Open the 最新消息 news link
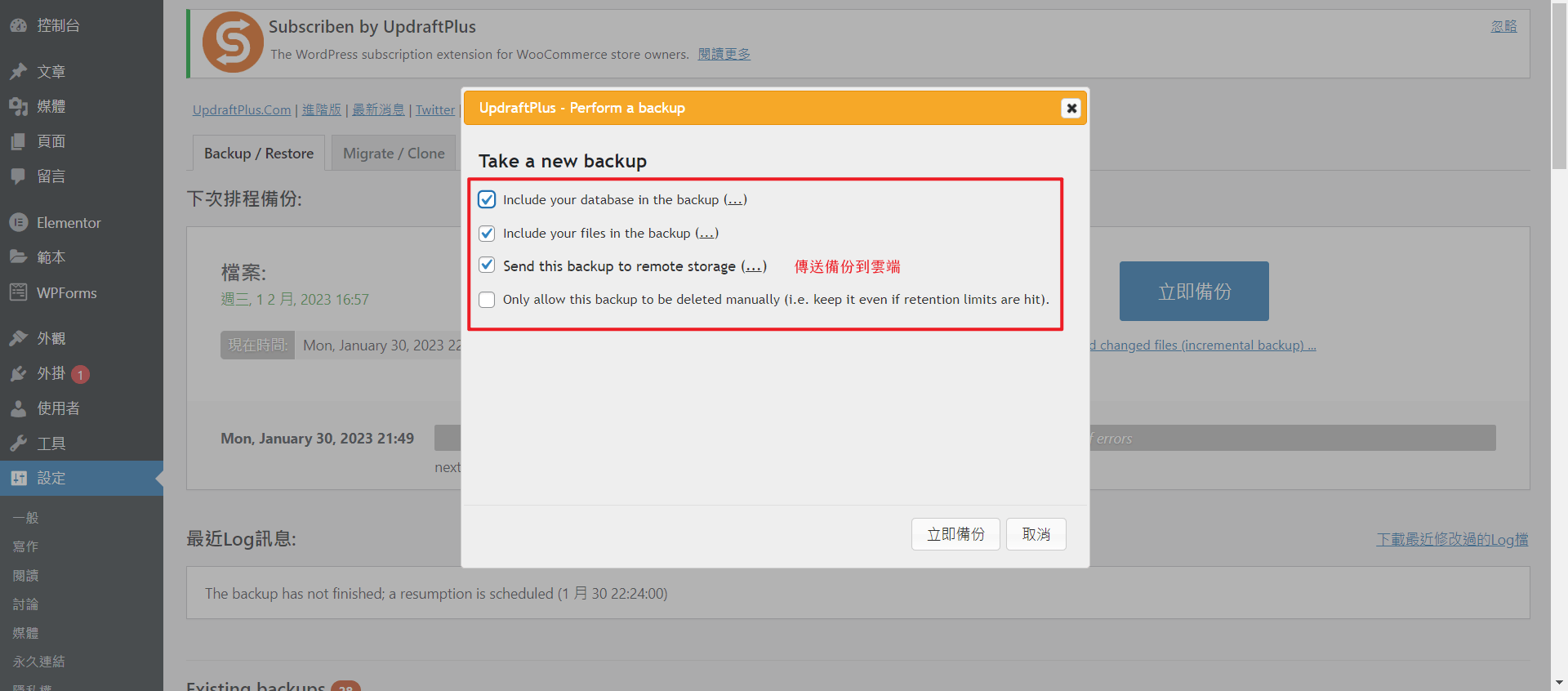This screenshot has height=691, width=1568. pyautogui.click(x=378, y=109)
